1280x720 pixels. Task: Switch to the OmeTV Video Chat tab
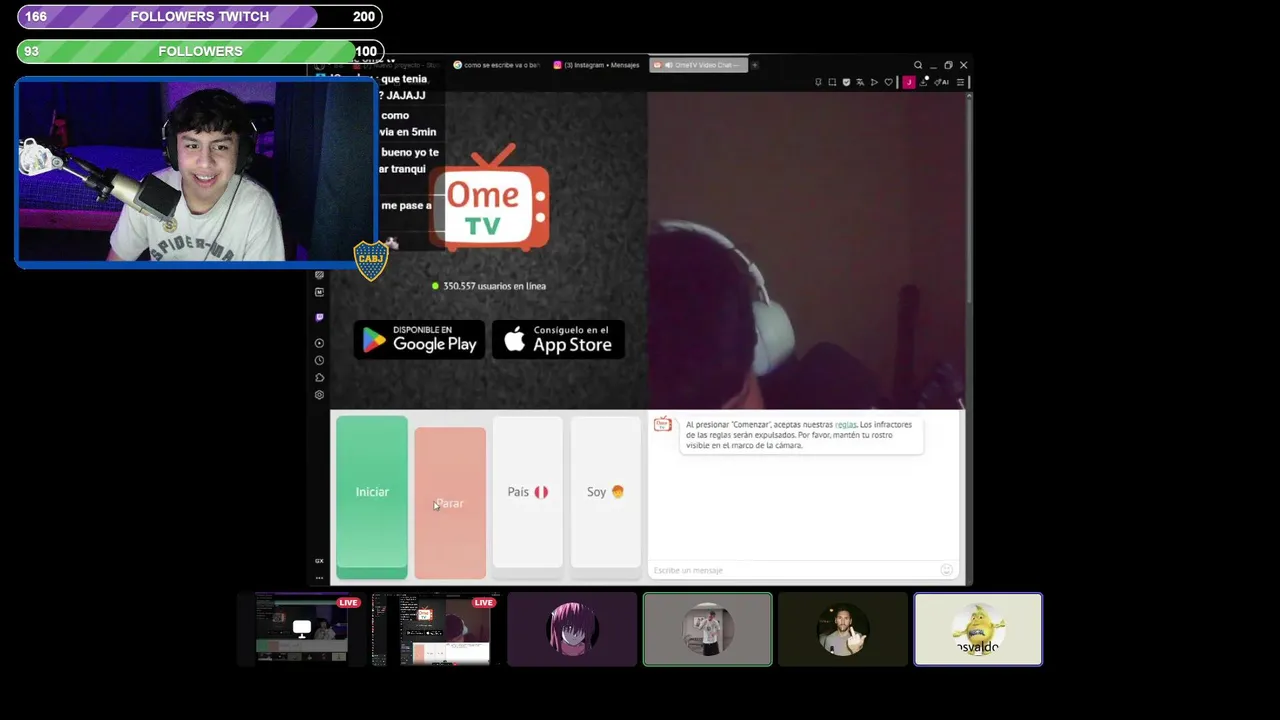pyautogui.click(x=698, y=65)
